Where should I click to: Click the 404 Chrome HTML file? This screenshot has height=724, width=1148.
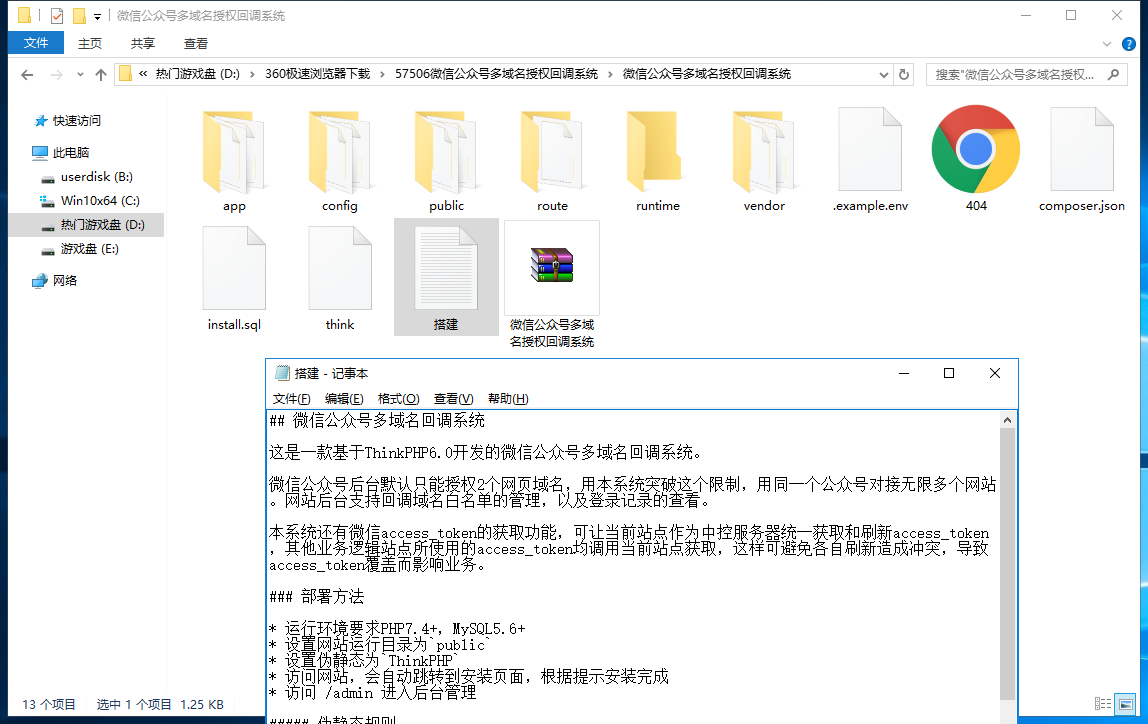coord(975,151)
